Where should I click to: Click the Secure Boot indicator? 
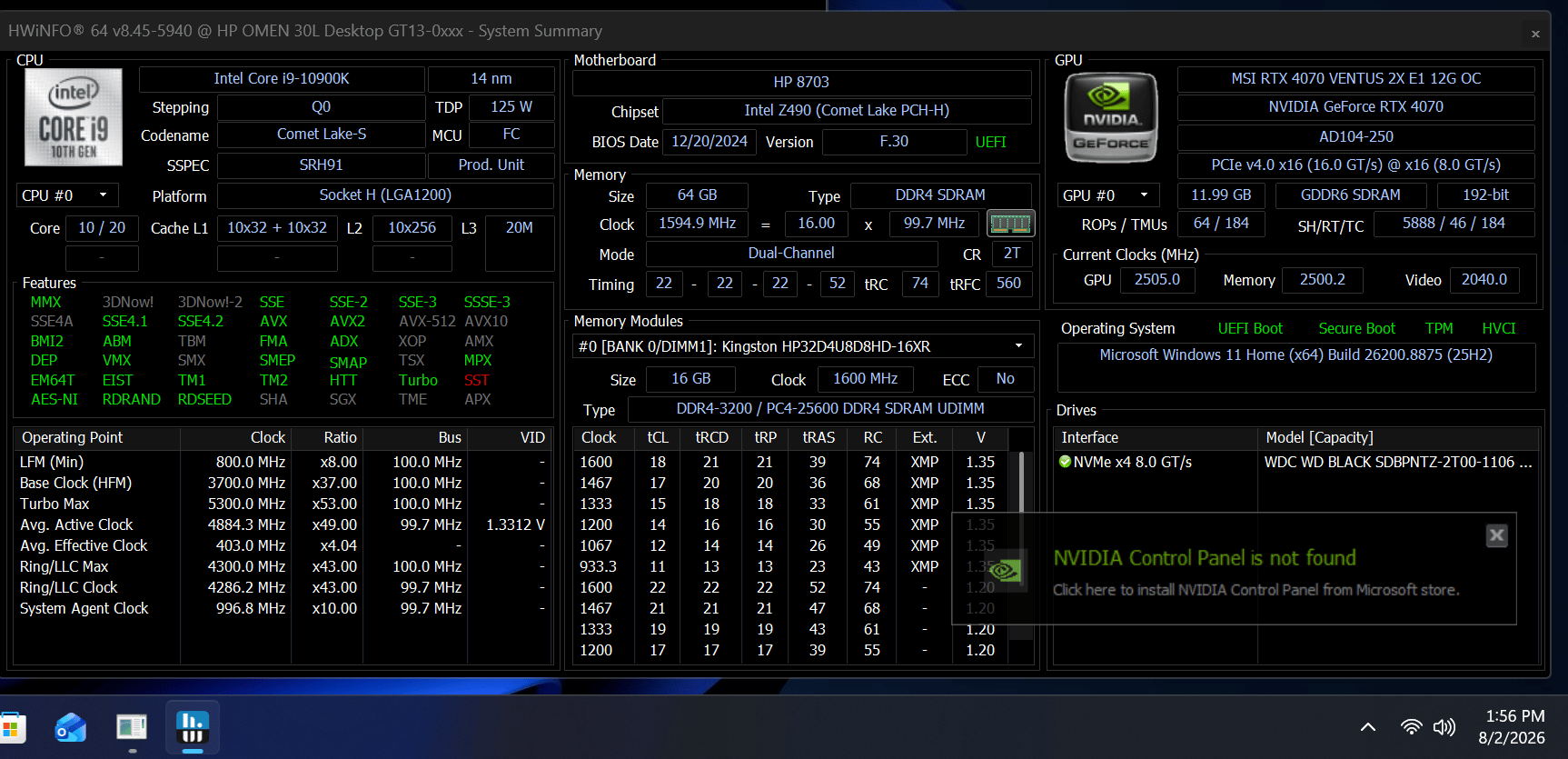[x=1357, y=329]
